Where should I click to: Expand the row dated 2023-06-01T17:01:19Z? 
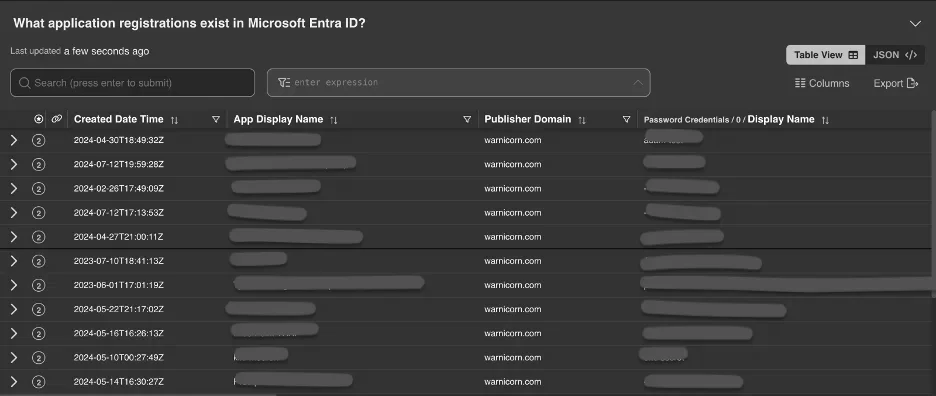pyautogui.click(x=14, y=286)
